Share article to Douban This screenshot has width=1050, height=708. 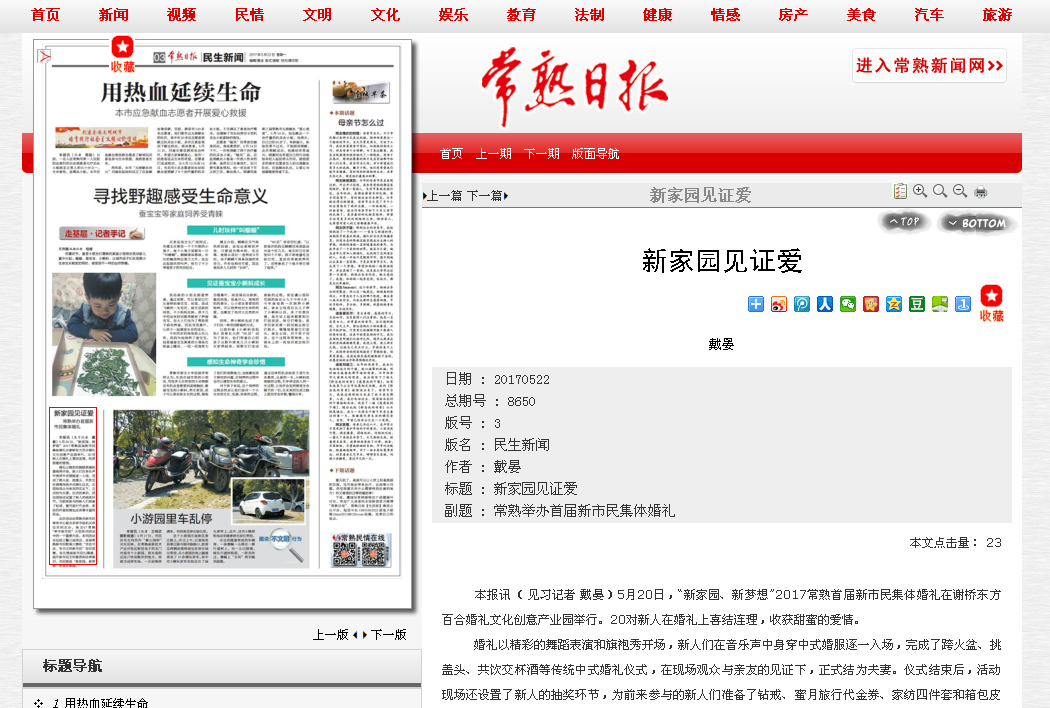917,304
